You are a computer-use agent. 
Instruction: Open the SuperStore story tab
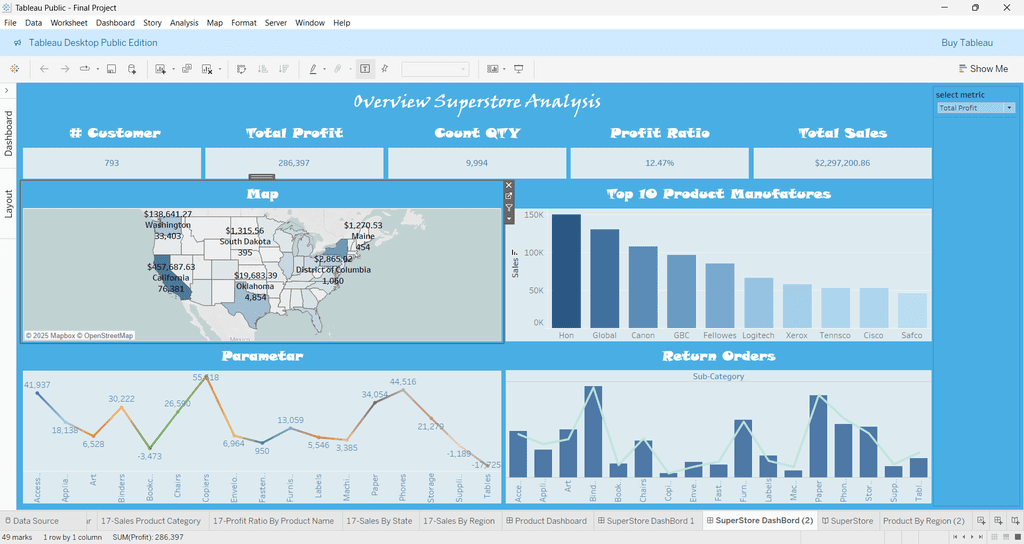click(x=847, y=520)
